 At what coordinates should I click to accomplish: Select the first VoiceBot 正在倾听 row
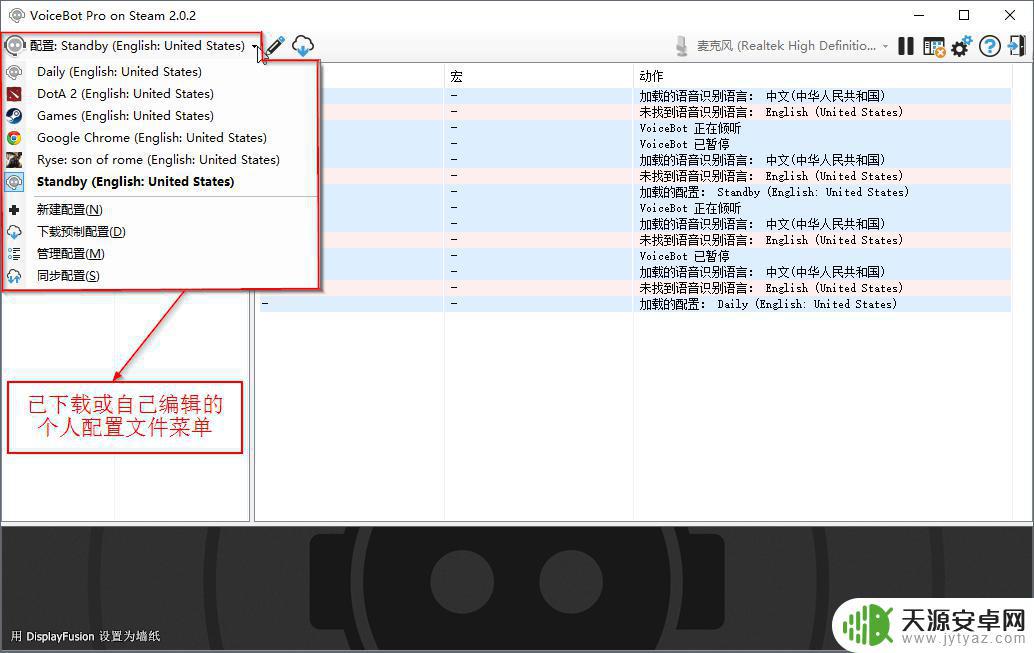coord(635,128)
